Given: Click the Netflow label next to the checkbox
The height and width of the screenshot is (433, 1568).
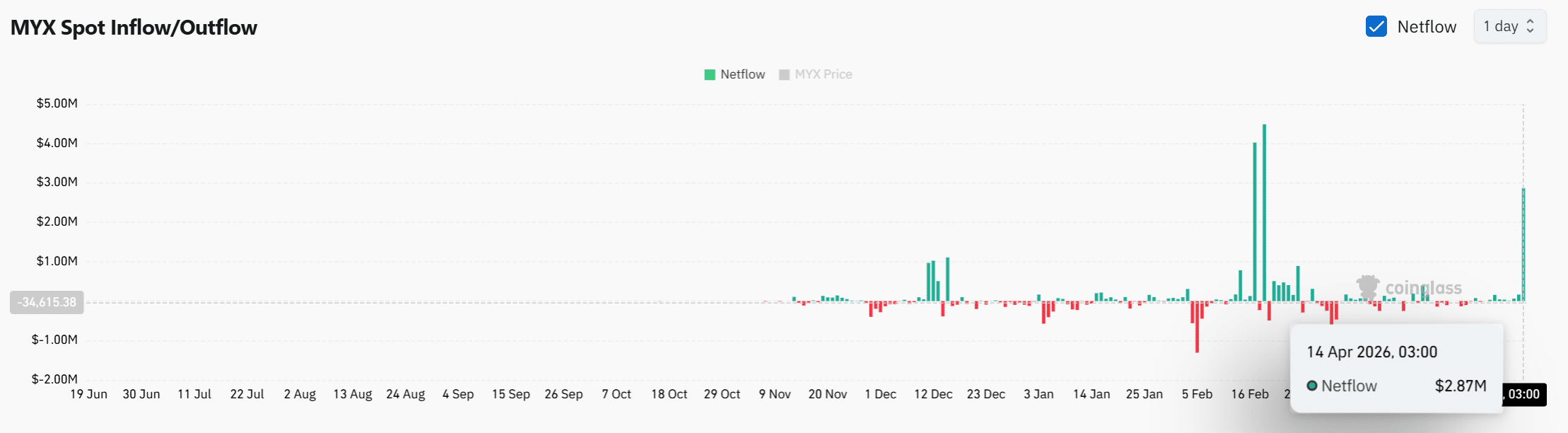Looking at the screenshot, I should tap(1427, 27).
